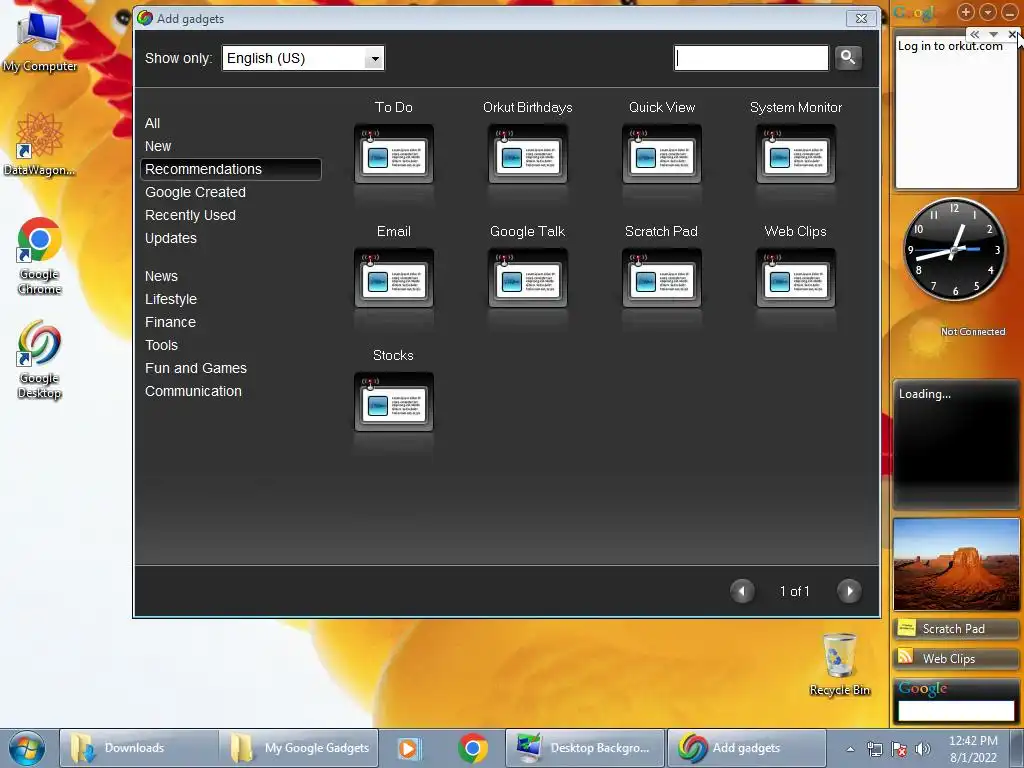Open the Updates category
Image resolution: width=1024 pixels, height=768 pixels.
(170, 238)
